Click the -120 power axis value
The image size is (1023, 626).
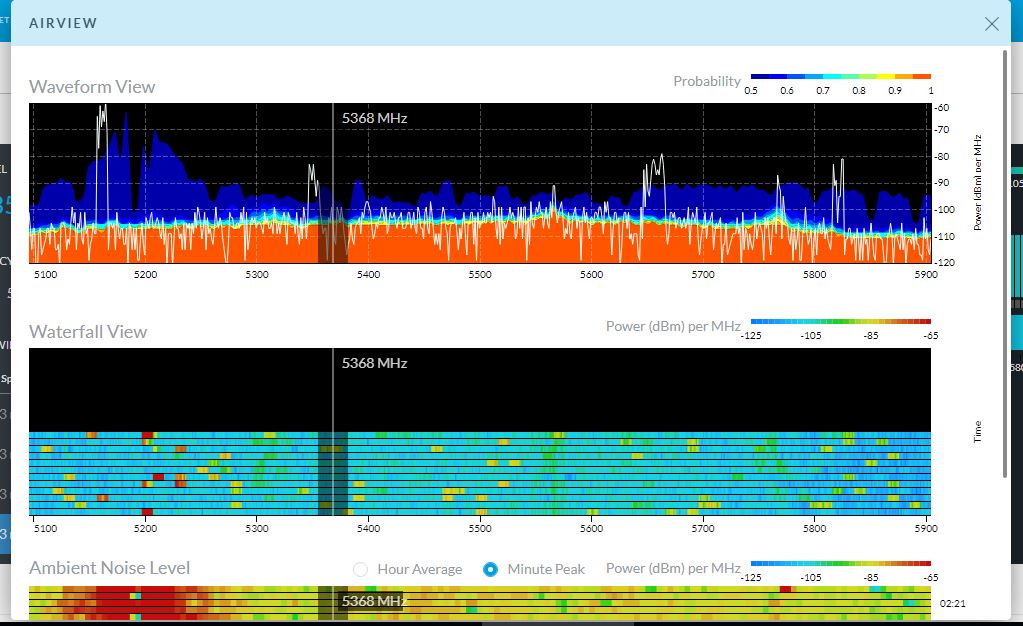click(945, 262)
